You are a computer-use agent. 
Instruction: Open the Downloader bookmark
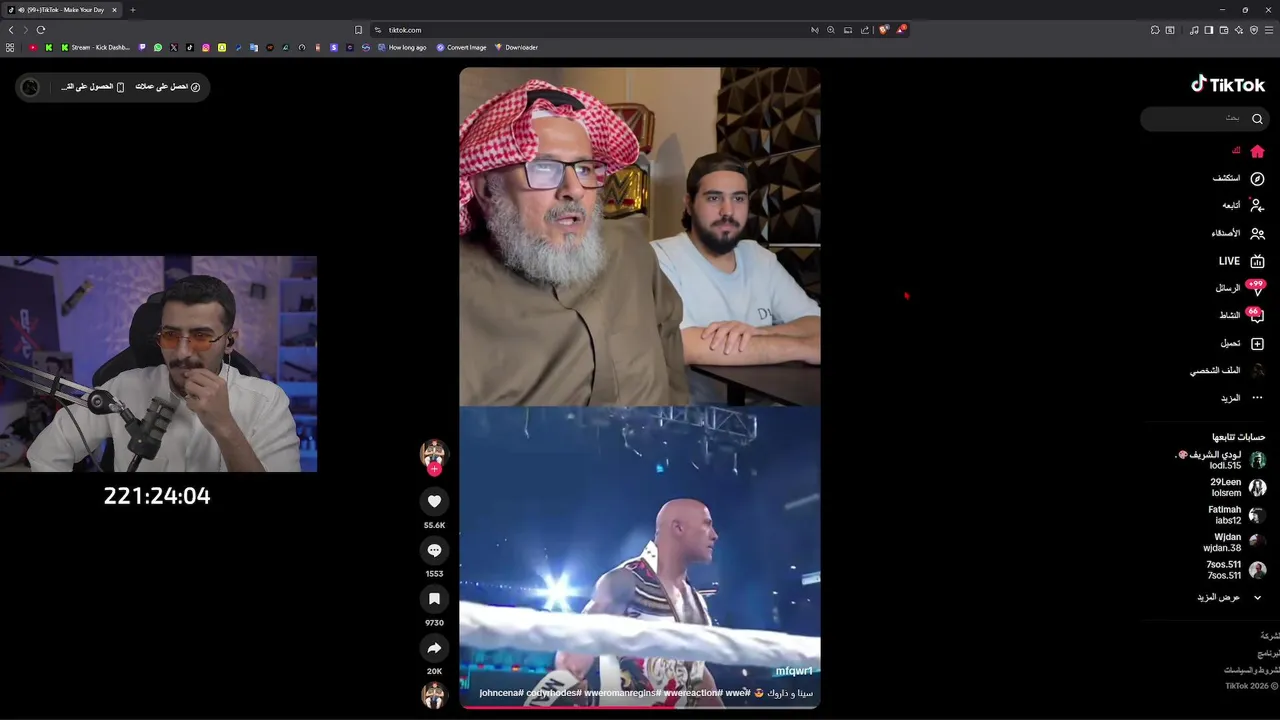(x=516, y=47)
